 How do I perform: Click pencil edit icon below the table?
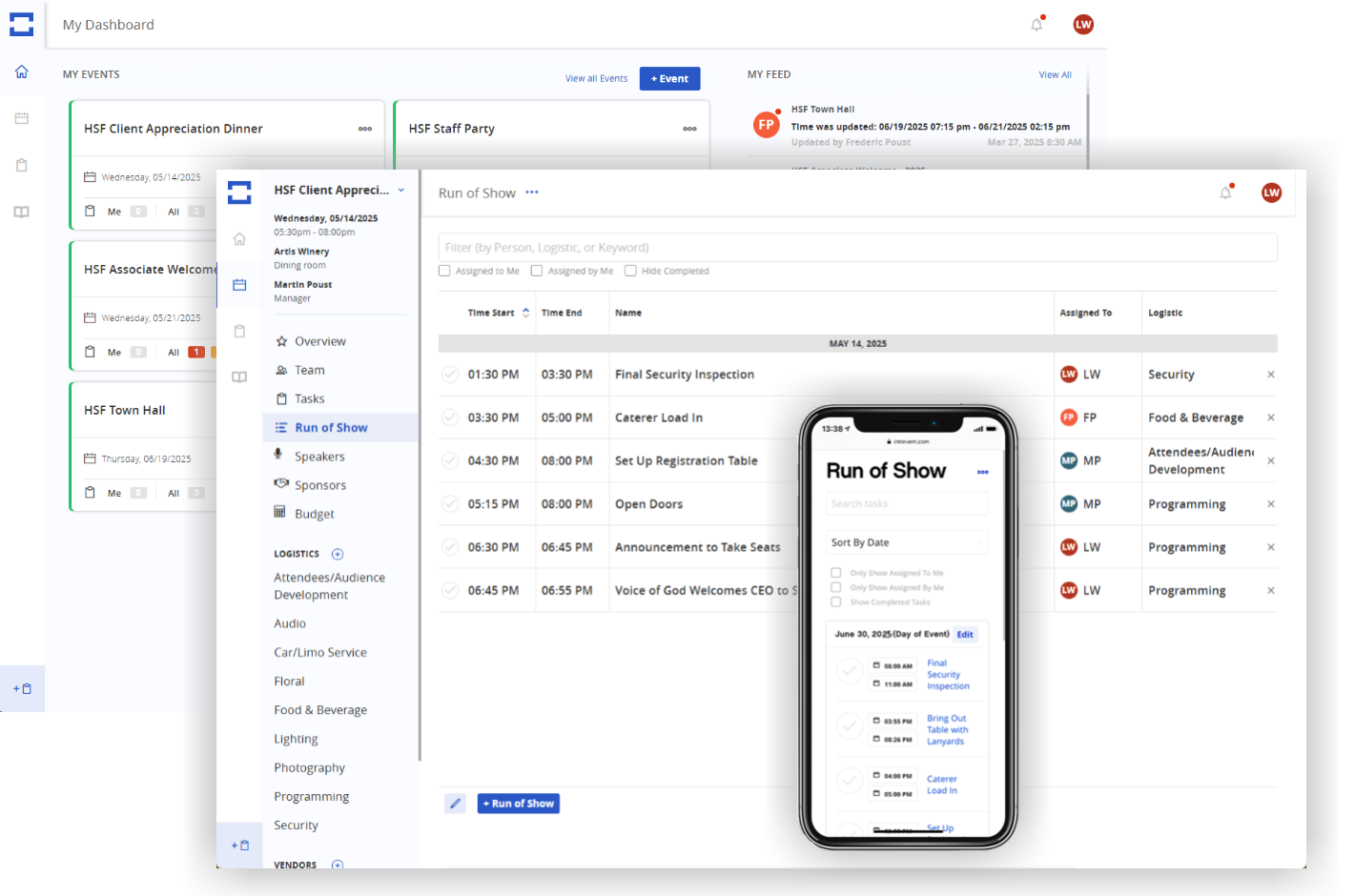[x=455, y=804]
